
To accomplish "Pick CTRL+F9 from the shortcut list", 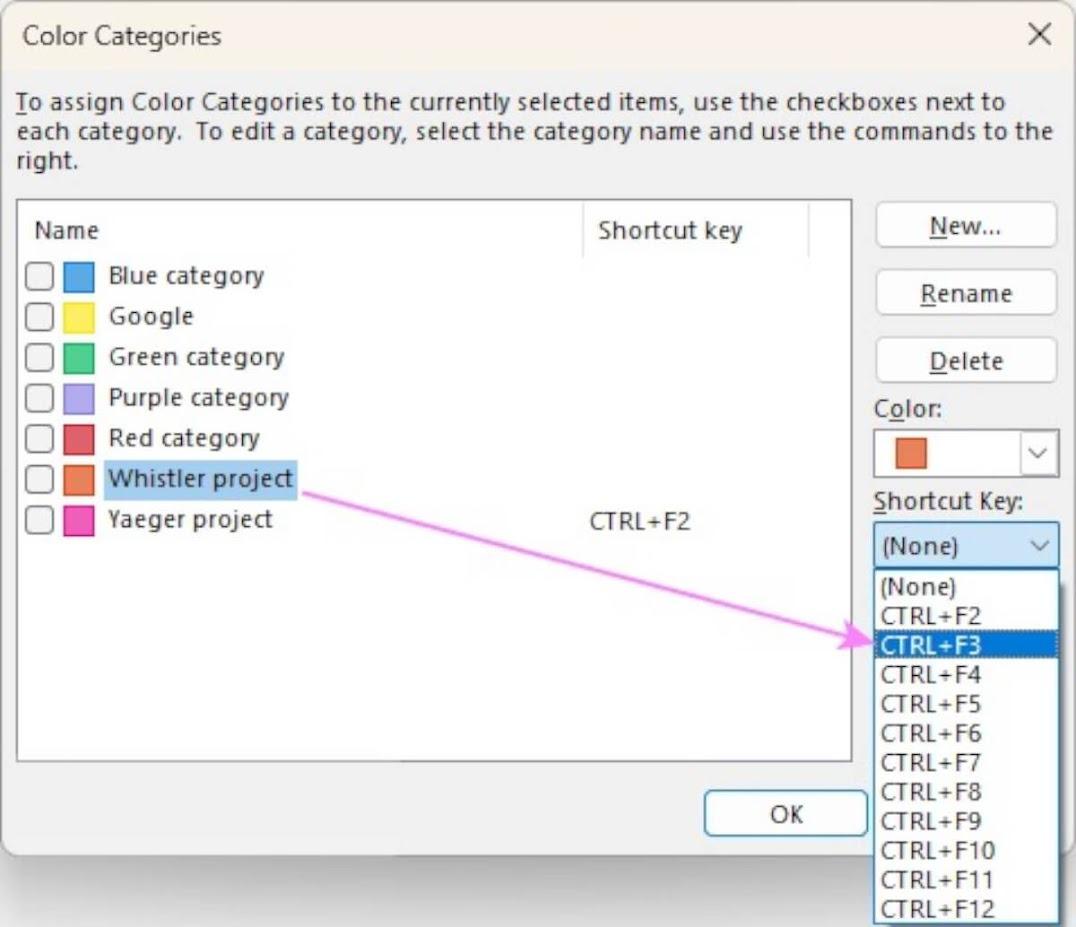I will click(x=966, y=821).
